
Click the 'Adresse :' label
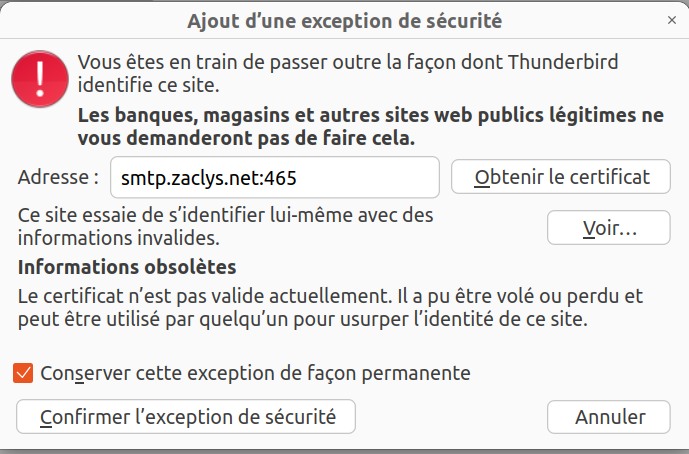pyautogui.click(x=58, y=178)
